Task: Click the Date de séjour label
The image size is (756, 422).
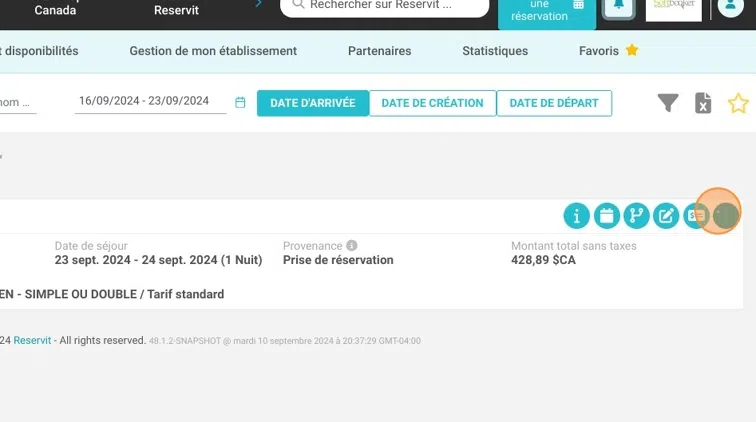Action: 91,246
